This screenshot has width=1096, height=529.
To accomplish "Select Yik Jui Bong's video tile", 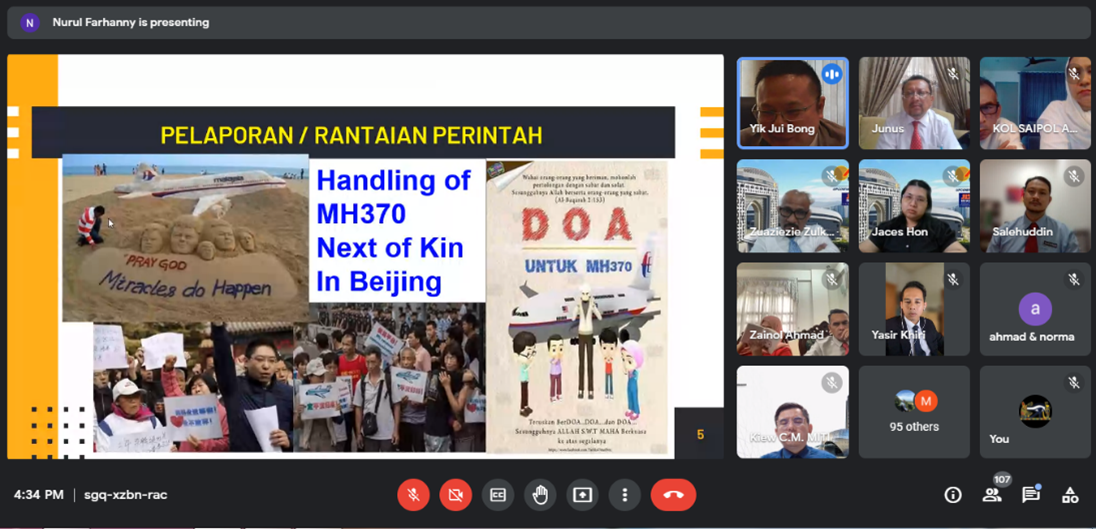I will (x=792, y=103).
